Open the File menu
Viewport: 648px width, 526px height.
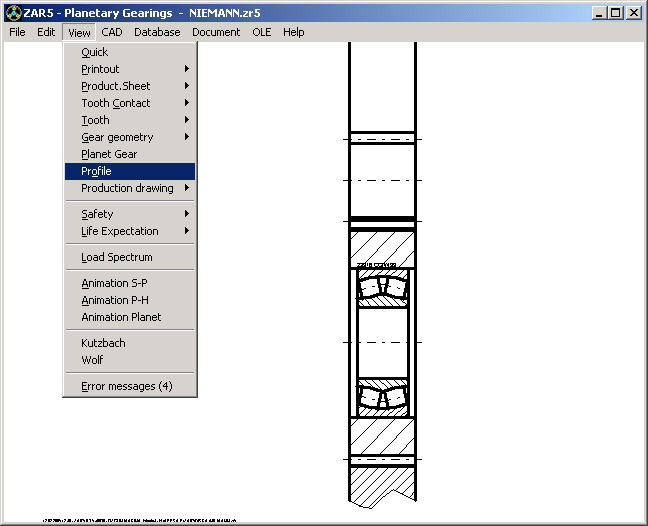(17, 32)
